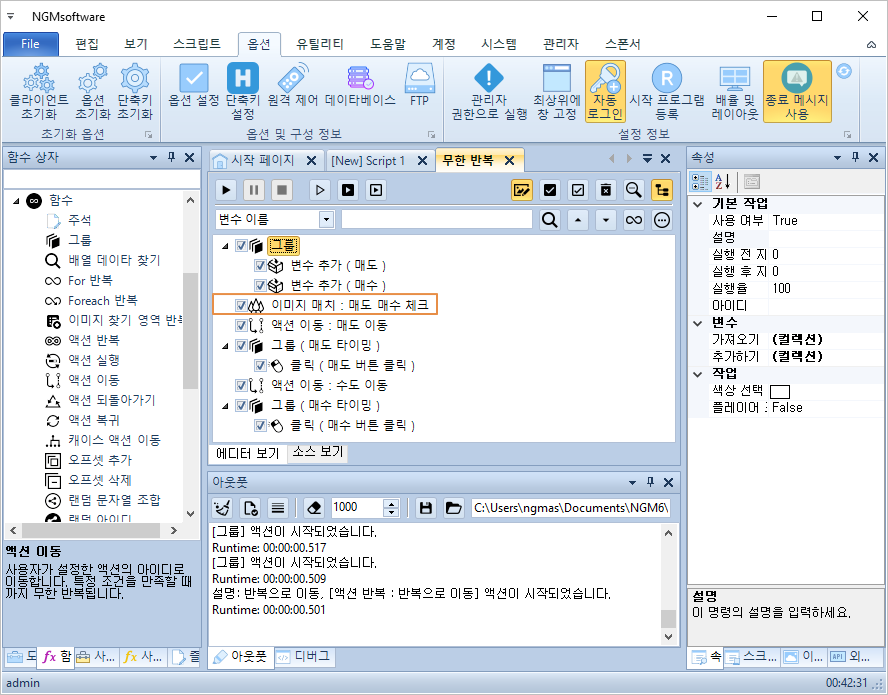Click the 색상 선택 color swatch
This screenshot has width=888, height=695.
(x=780, y=391)
